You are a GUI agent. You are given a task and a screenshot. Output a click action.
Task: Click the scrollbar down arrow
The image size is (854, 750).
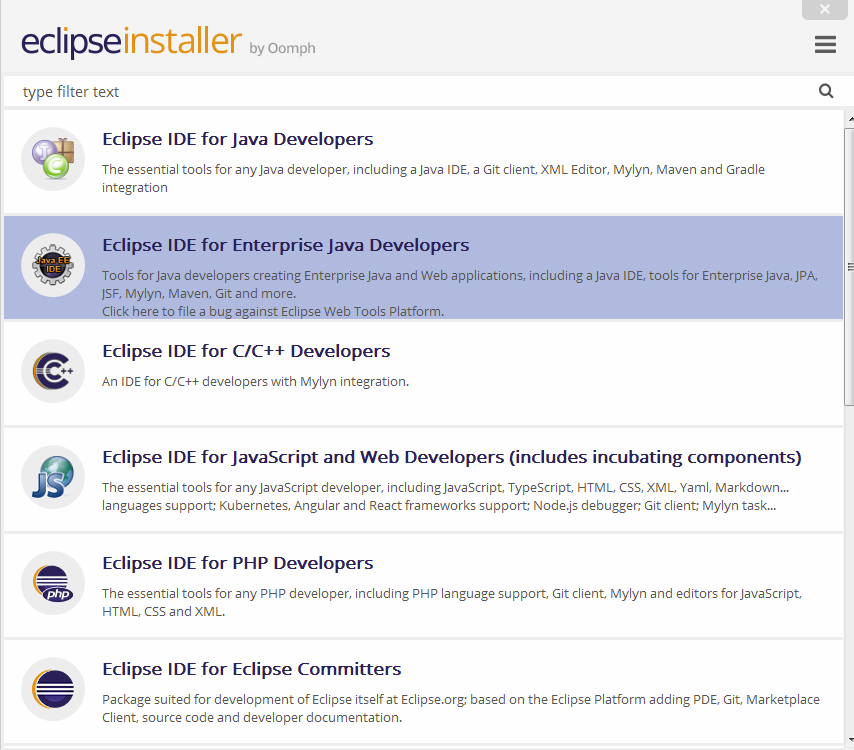click(850, 740)
